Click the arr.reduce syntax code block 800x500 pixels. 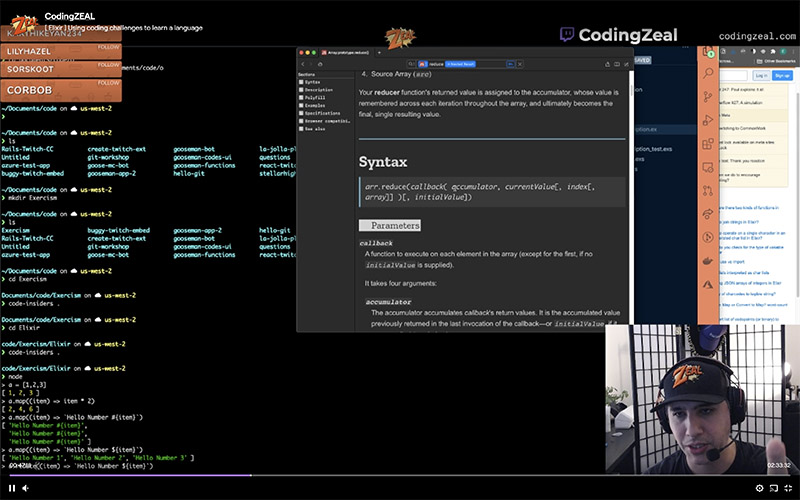[x=492, y=192]
